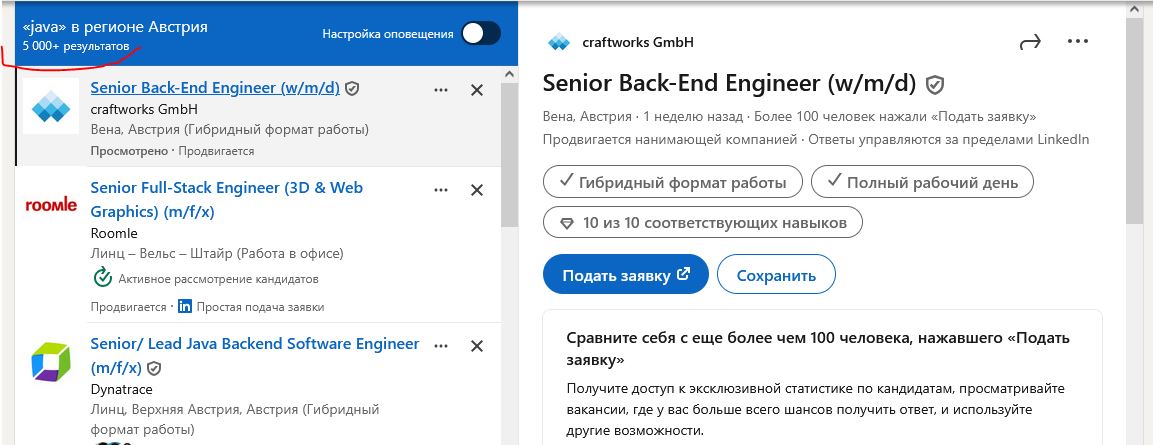Share the job using the arrow icon
This screenshot has width=1153, height=445.
coord(1030,42)
